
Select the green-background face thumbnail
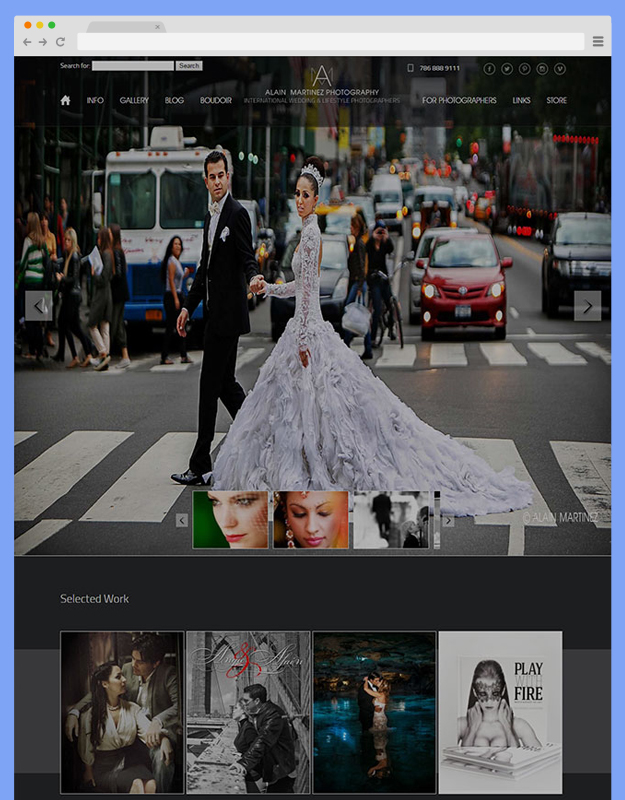tap(230, 520)
